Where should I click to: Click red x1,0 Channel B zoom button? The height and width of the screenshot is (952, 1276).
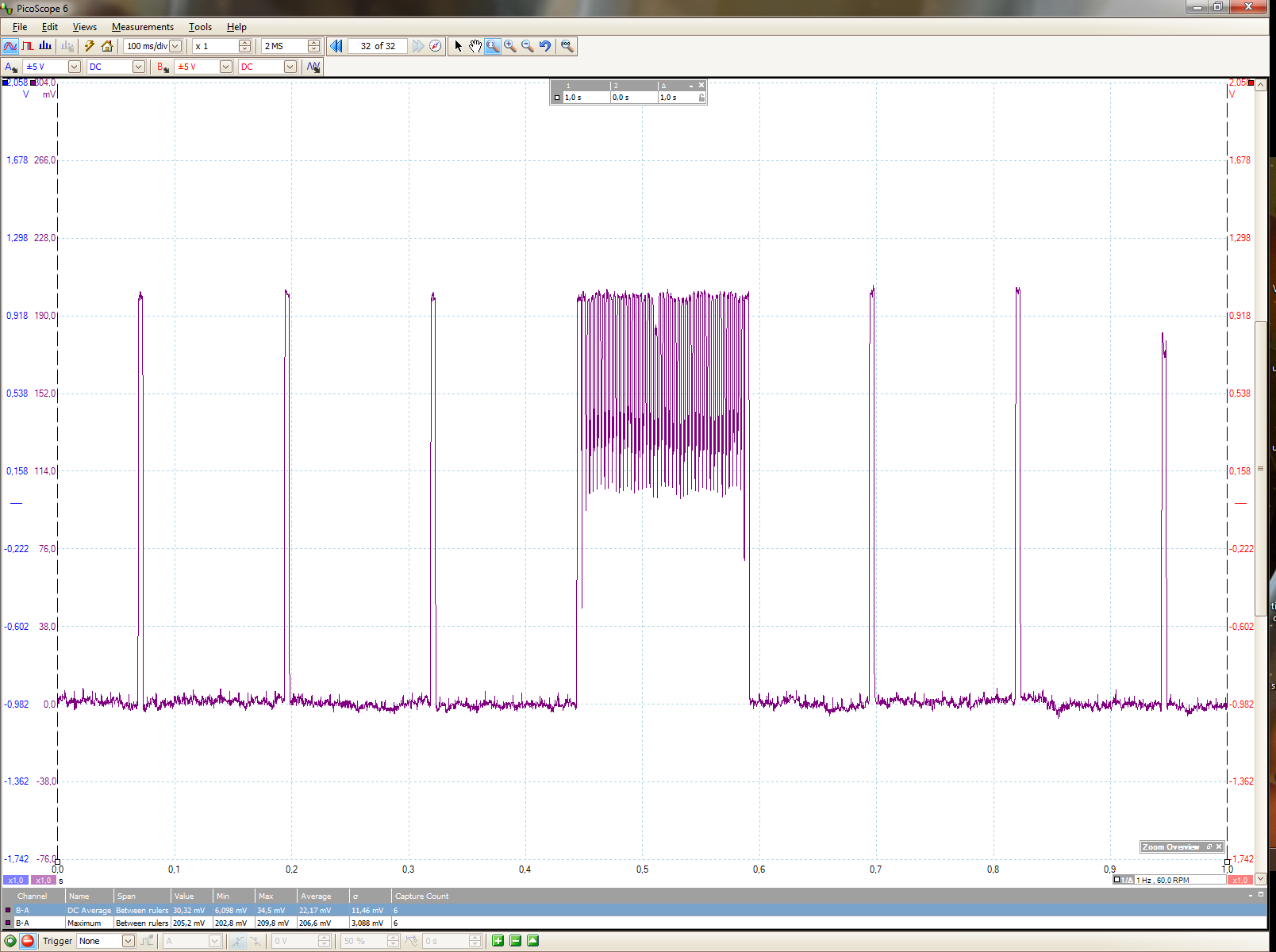(x=1239, y=880)
